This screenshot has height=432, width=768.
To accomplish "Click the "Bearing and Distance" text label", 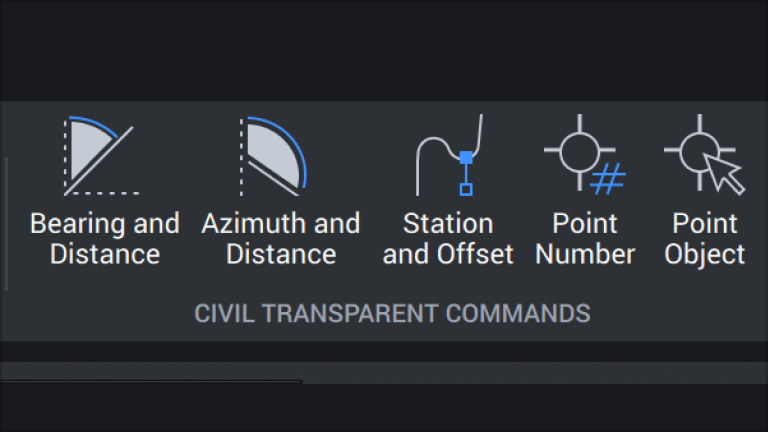I will tap(105, 239).
